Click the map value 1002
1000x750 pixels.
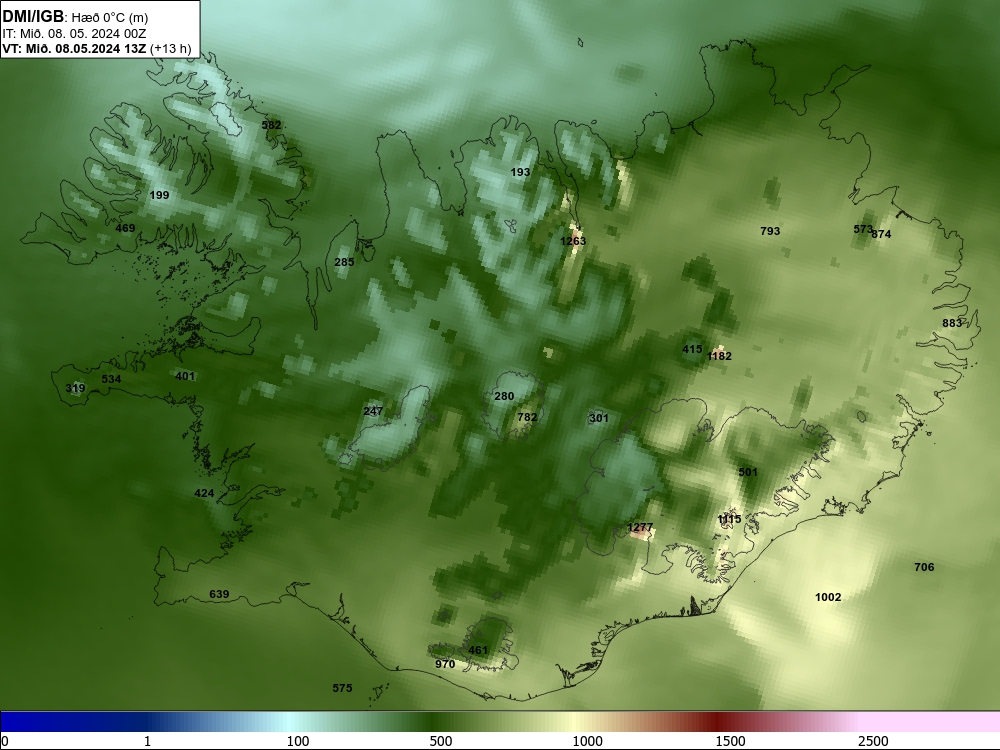coord(828,598)
